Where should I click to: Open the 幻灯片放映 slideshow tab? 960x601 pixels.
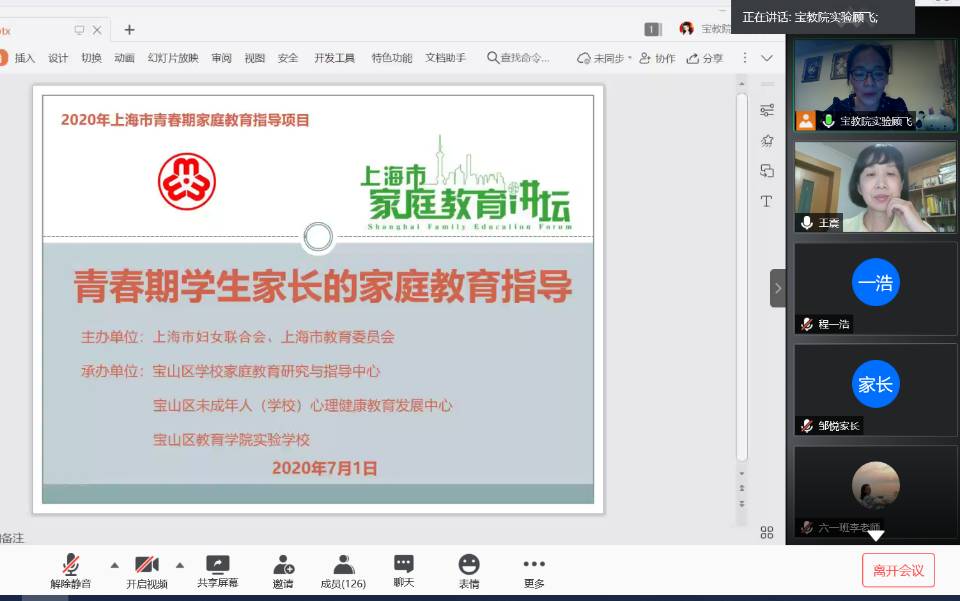[173, 58]
